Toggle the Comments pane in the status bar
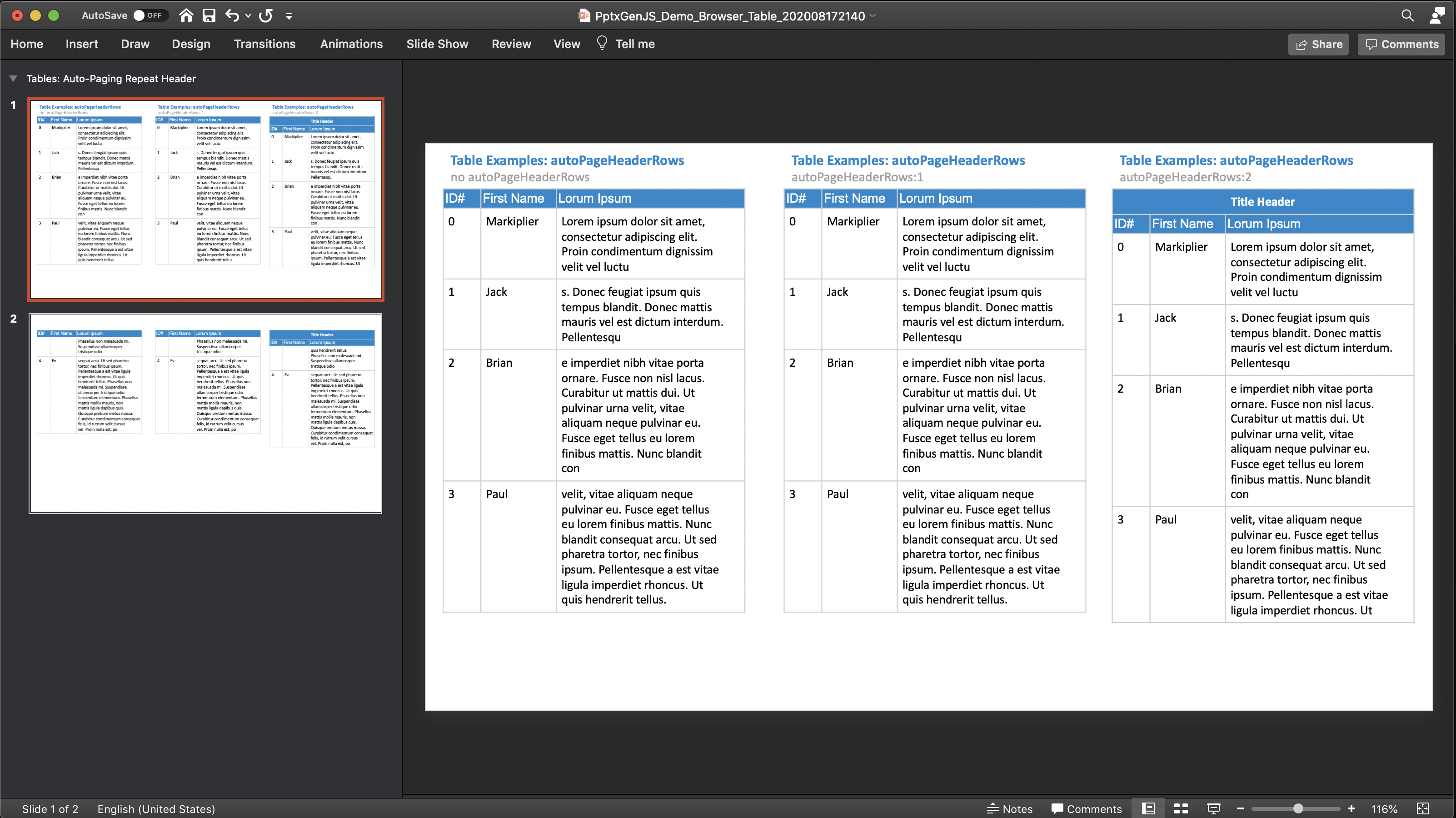 click(x=1086, y=808)
